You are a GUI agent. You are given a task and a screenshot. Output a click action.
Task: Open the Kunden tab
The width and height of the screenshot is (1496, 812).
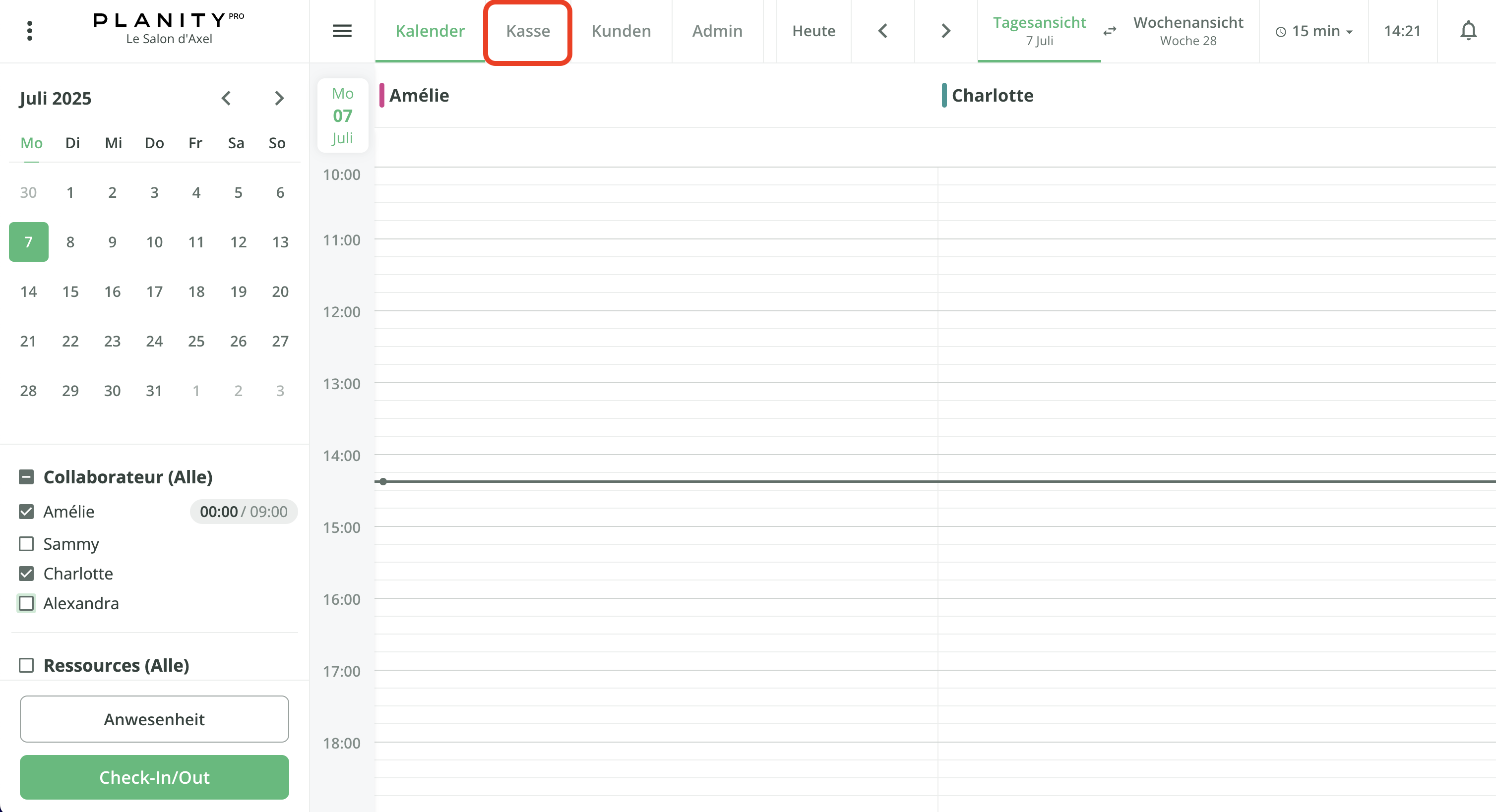(x=621, y=31)
